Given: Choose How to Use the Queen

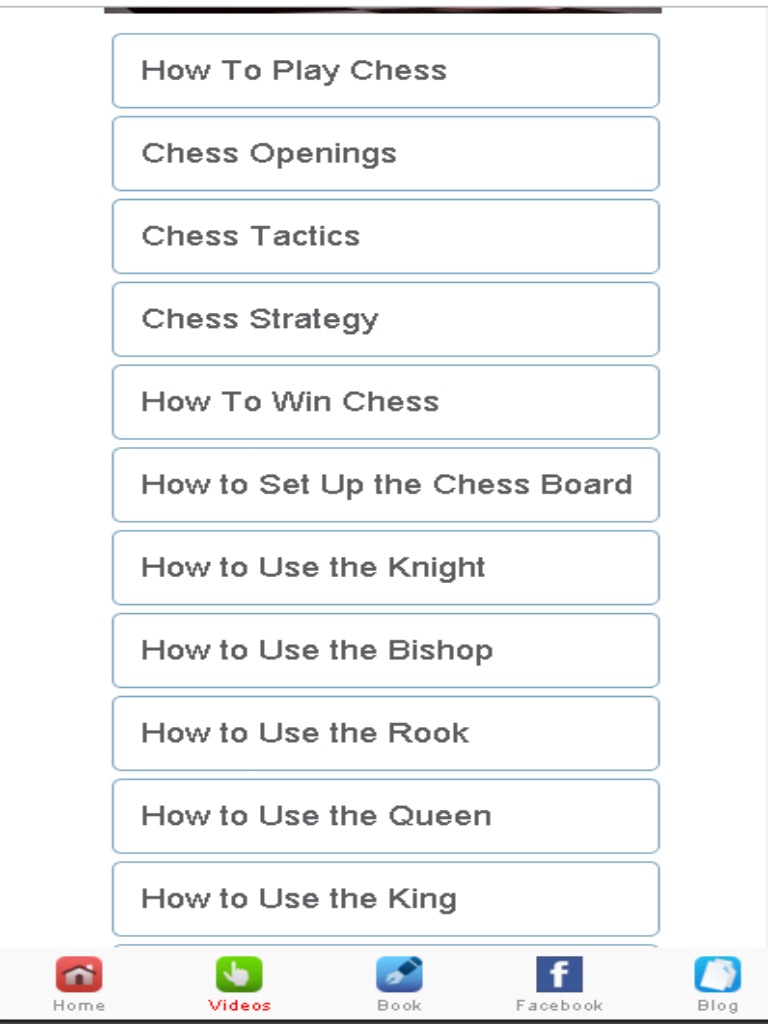Looking at the screenshot, I should 385,816.
